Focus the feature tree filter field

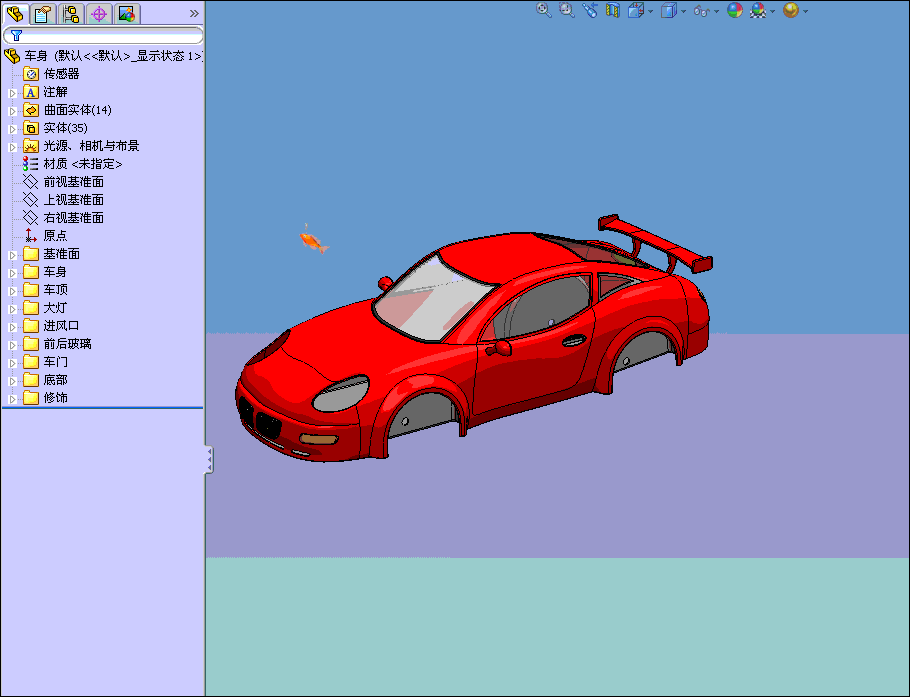coord(103,35)
